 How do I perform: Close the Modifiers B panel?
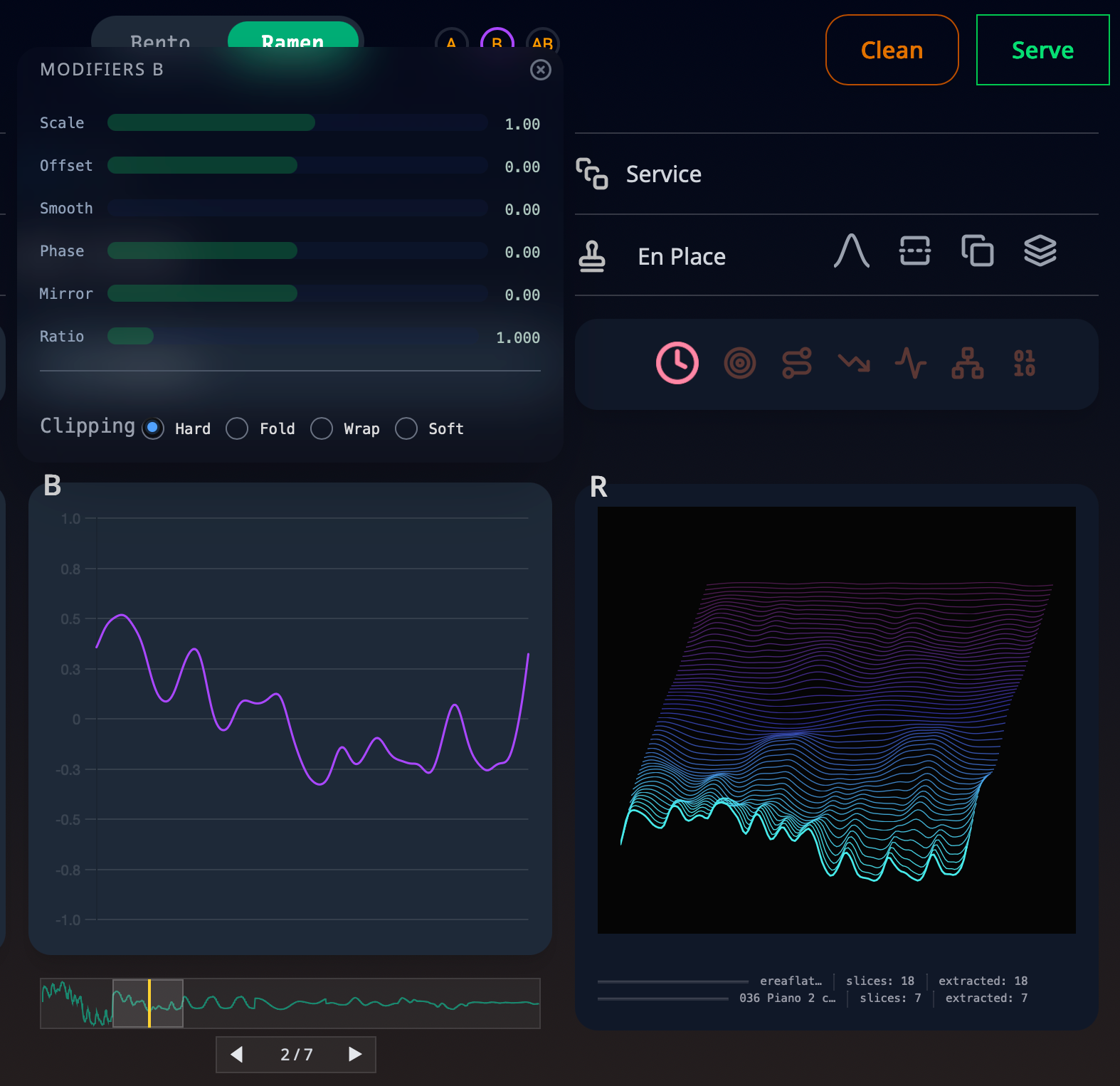pos(541,70)
